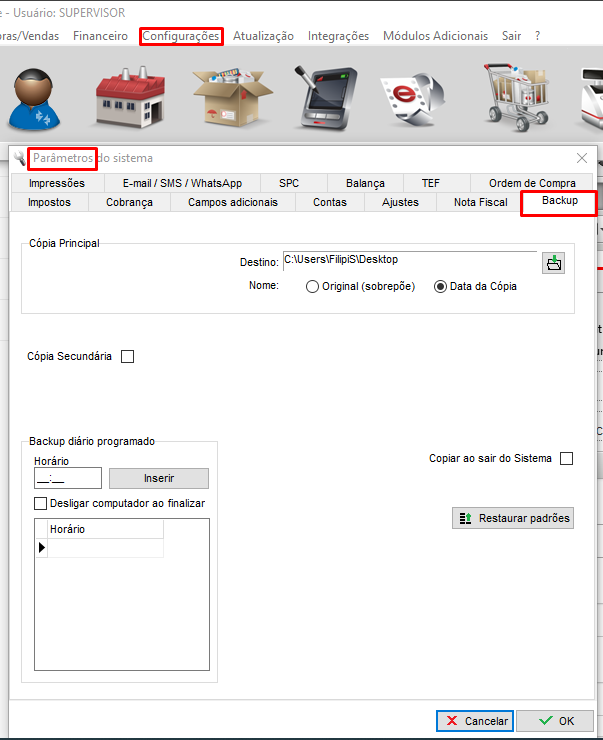Click the Horário time input field
Viewport: 603px width, 740px height.
click(68, 479)
